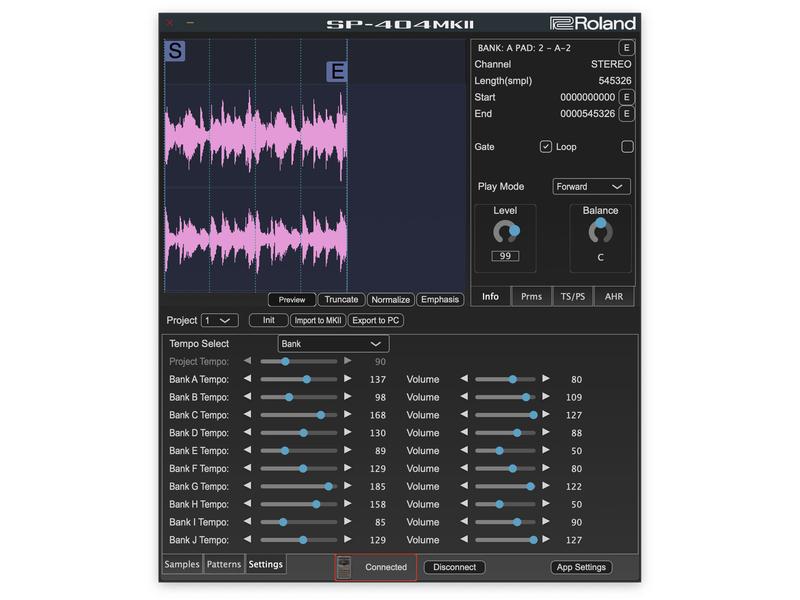Image resolution: width=800 pixels, height=600 pixels.
Task: Decrease Bank E Tempo with left arrow
Action: point(247,451)
